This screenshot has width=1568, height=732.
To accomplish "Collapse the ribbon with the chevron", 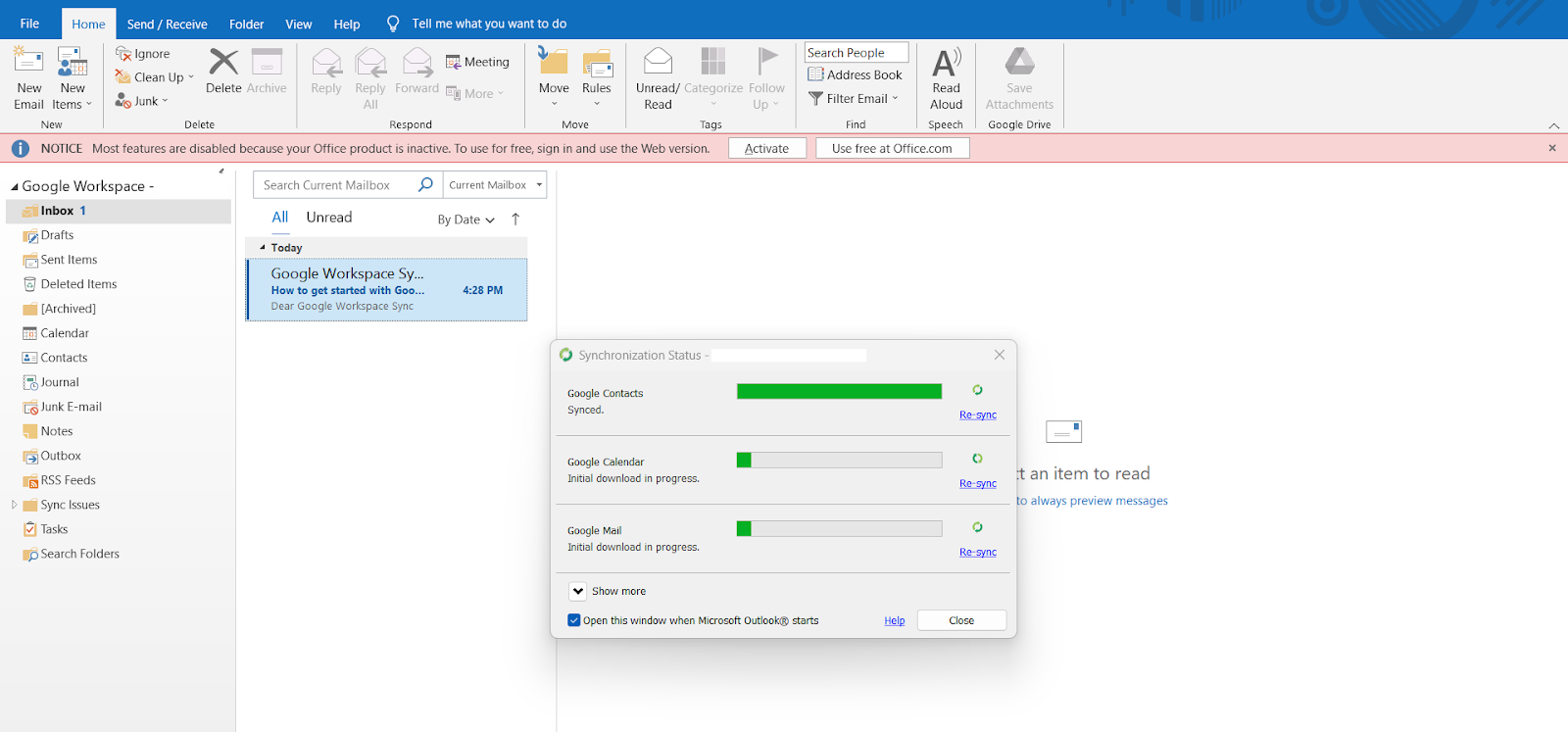I will tap(1554, 125).
